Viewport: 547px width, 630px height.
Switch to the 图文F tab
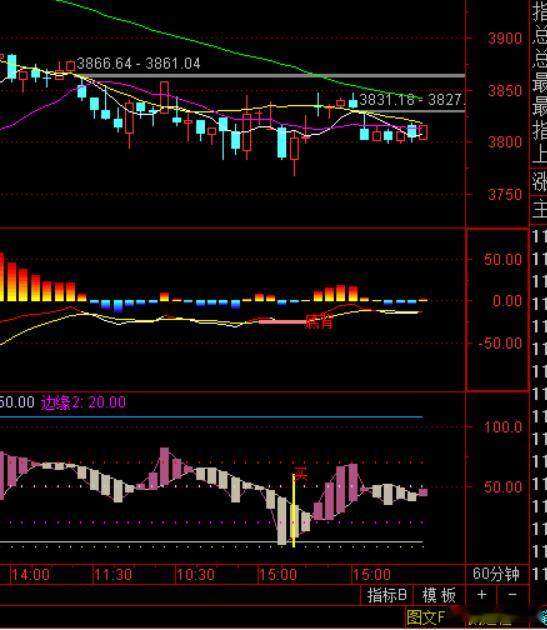426,617
